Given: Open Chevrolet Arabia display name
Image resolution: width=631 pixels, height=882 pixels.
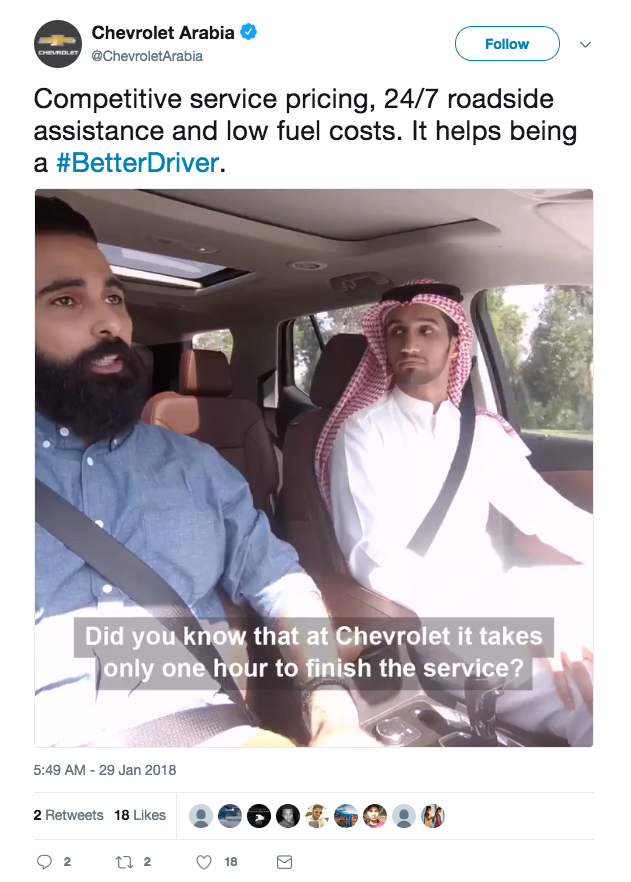Looking at the screenshot, I should click(163, 33).
